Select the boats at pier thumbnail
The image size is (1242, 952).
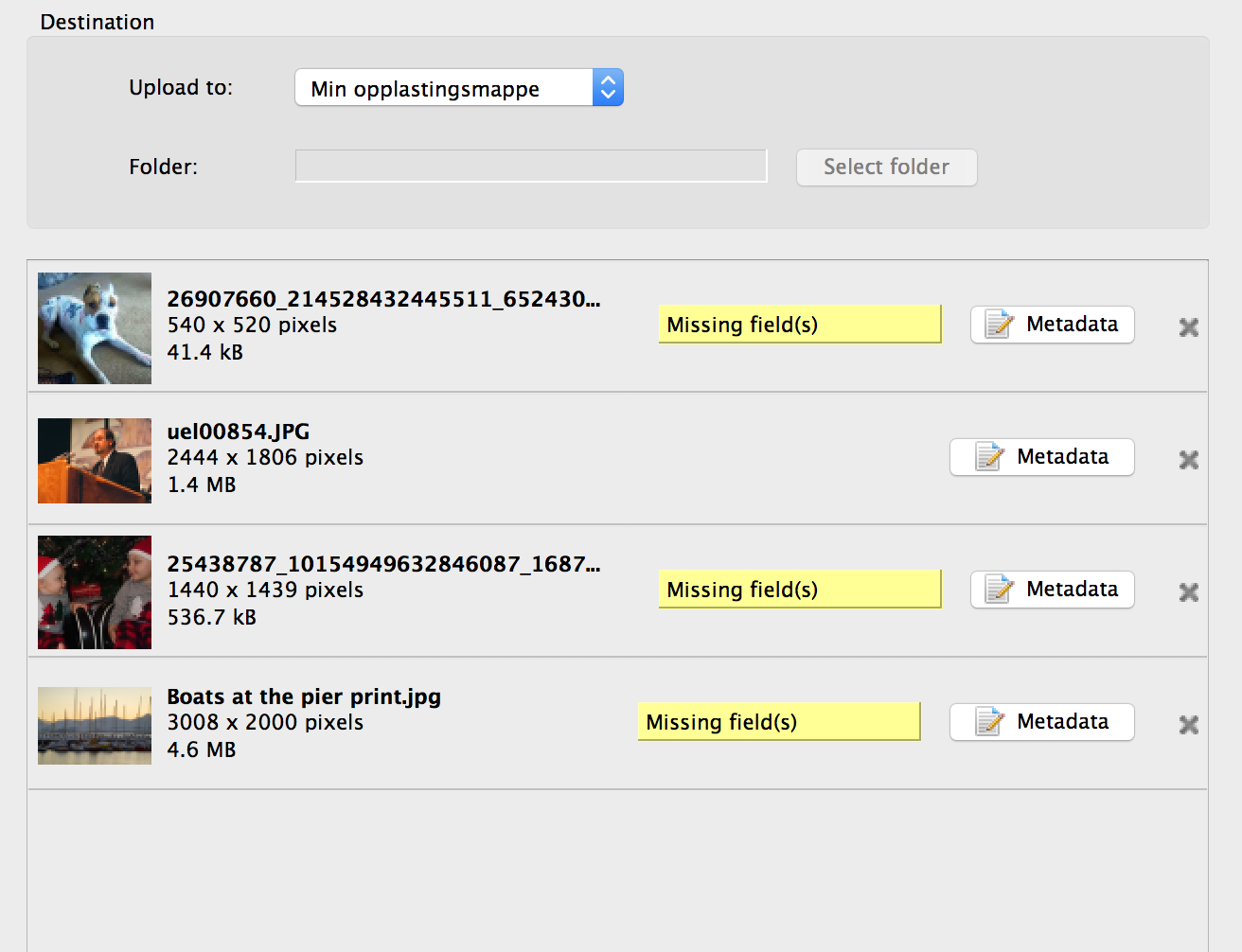click(x=95, y=725)
